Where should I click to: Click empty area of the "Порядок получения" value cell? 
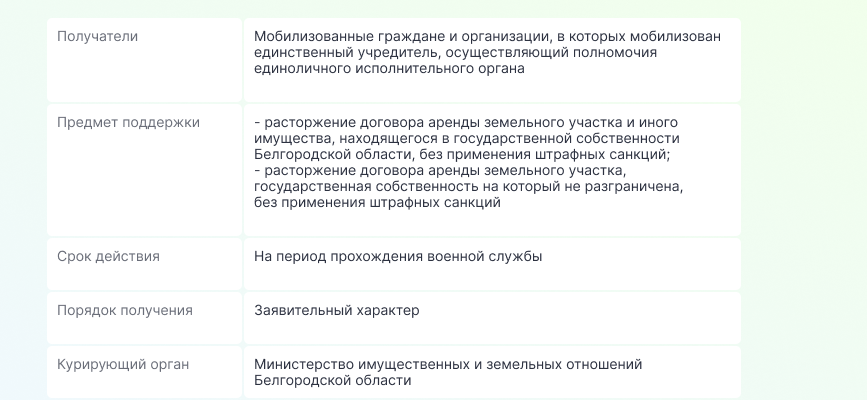pyautogui.click(x=581, y=326)
